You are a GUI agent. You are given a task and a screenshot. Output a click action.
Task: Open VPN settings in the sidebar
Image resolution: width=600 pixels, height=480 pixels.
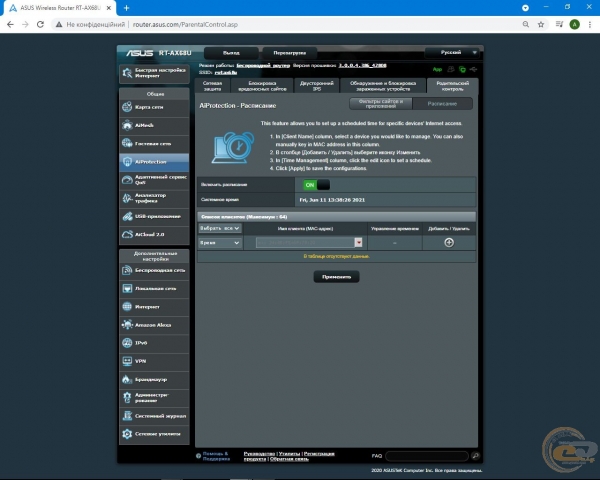click(154, 361)
